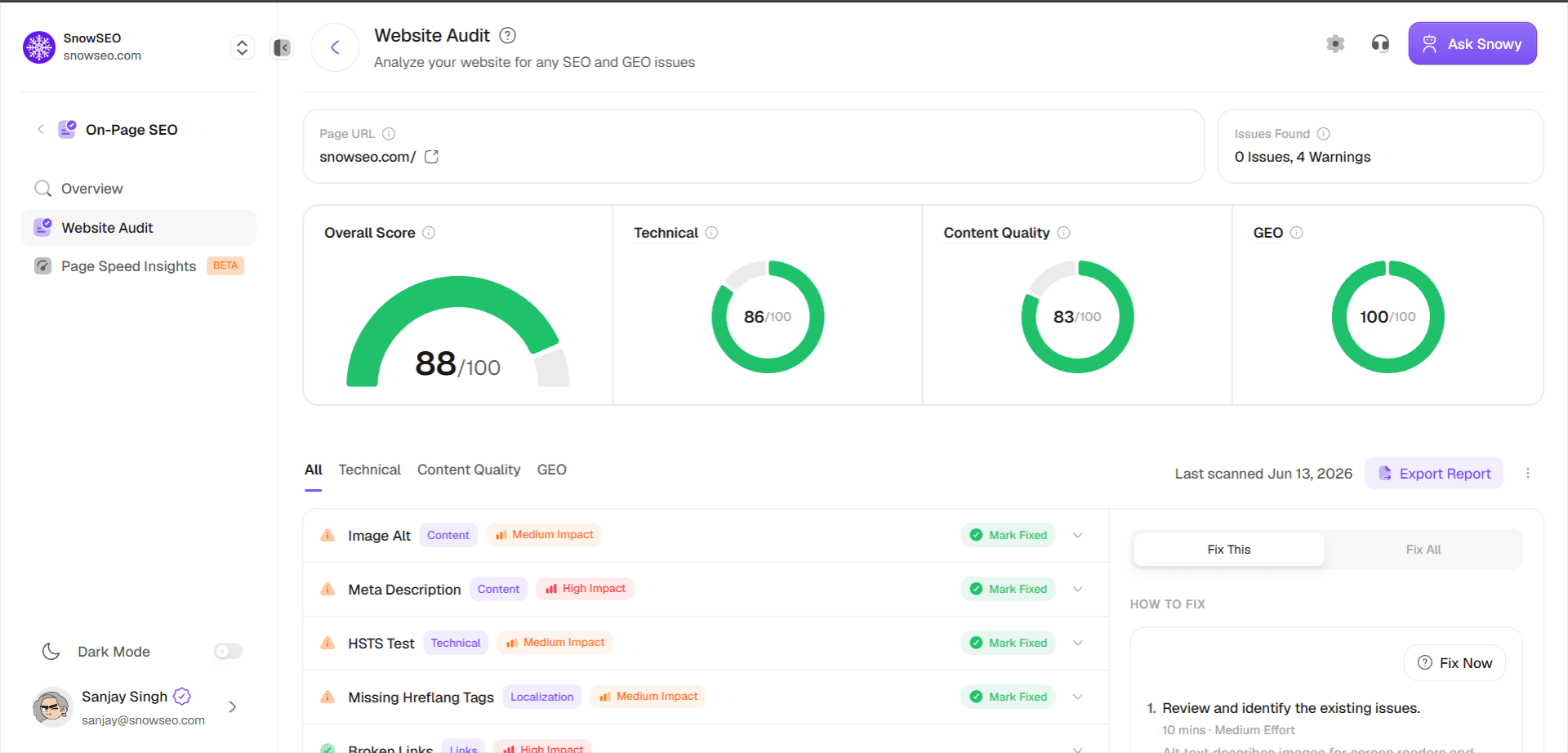The width and height of the screenshot is (1568, 753).
Task: Open the Overview sidebar item
Action: pyautogui.click(x=138, y=189)
